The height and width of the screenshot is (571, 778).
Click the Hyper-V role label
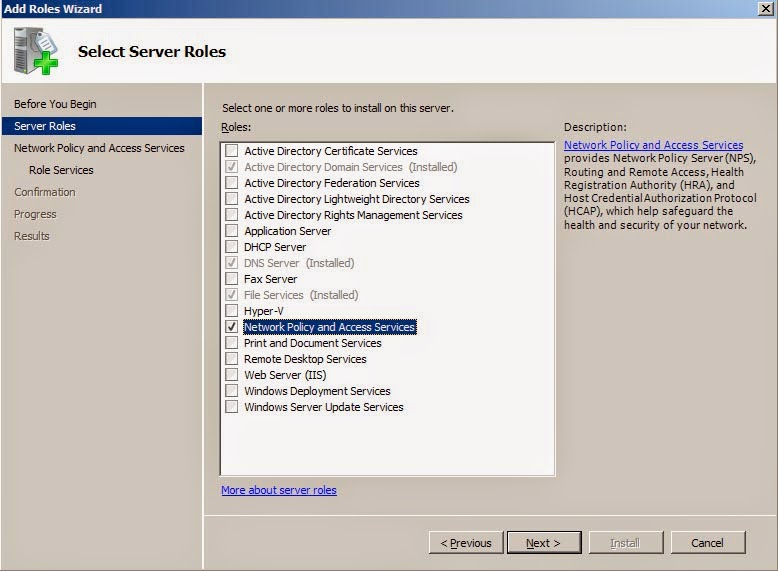tap(263, 311)
